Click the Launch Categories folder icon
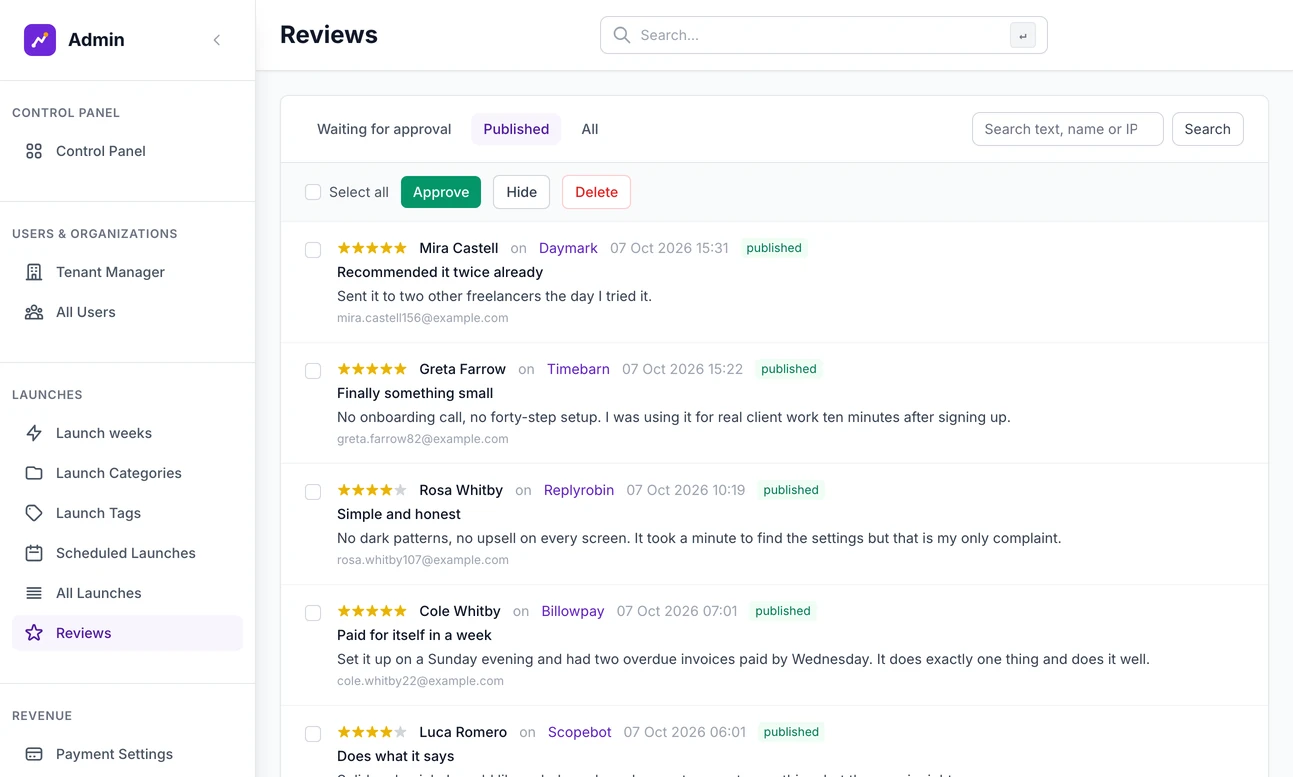The height and width of the screenshot is (777, 1293). [34, 473]
